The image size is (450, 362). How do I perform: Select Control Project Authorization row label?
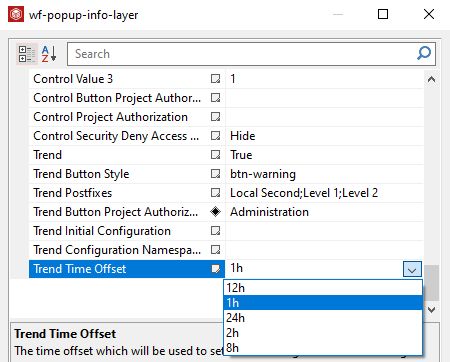(x=110, y=117)
